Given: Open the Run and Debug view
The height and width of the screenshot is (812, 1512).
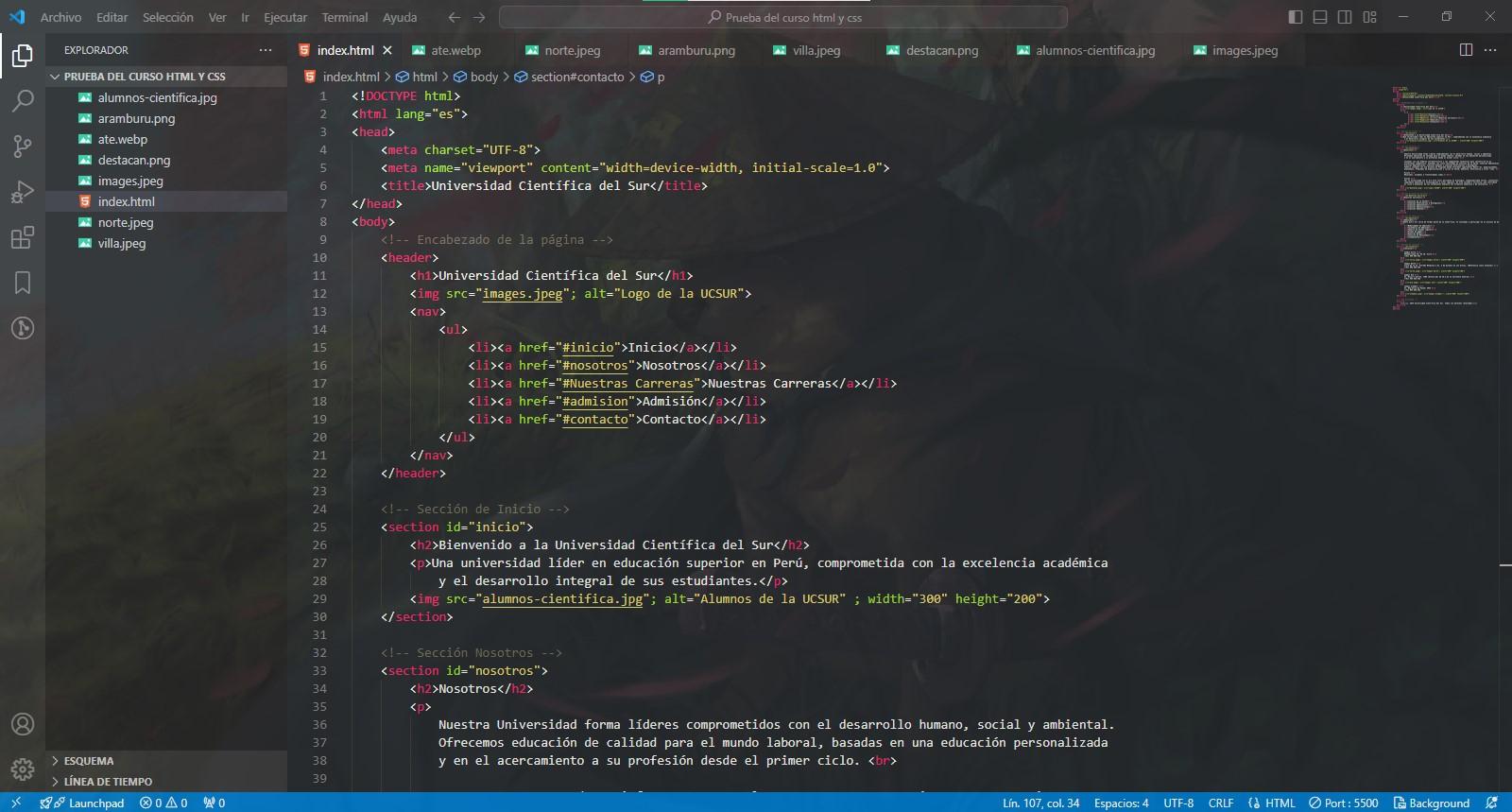Looking at the screenshot, I should point(23,192).
